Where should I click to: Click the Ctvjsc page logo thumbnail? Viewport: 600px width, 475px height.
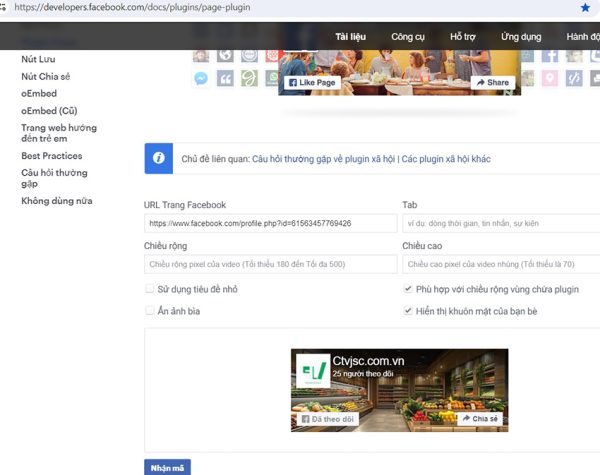click(313, 371)
